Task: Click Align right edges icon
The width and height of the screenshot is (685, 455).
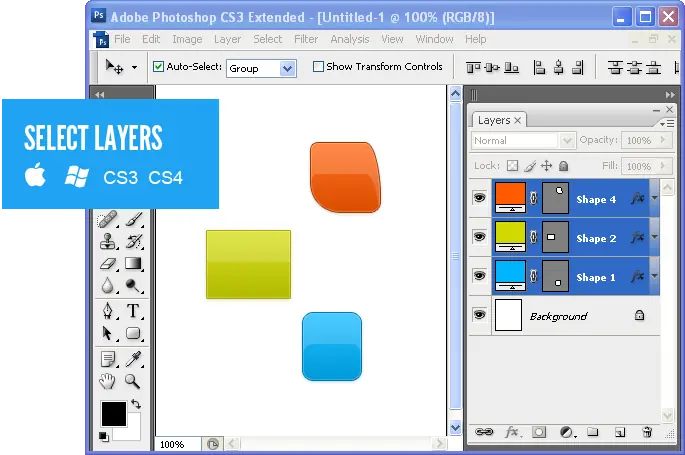Action: coord(578,68)
